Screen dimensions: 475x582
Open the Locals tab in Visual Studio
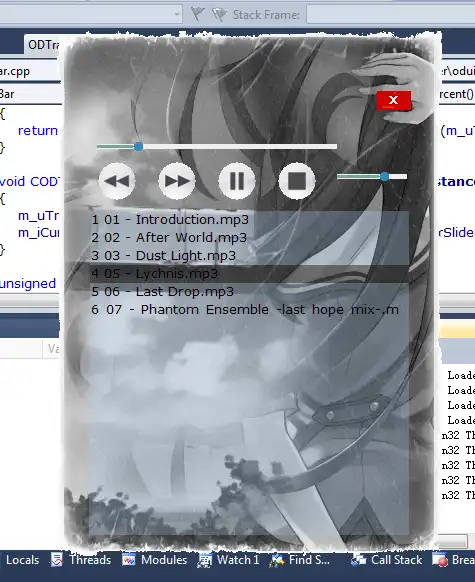[x=21, y=560]
